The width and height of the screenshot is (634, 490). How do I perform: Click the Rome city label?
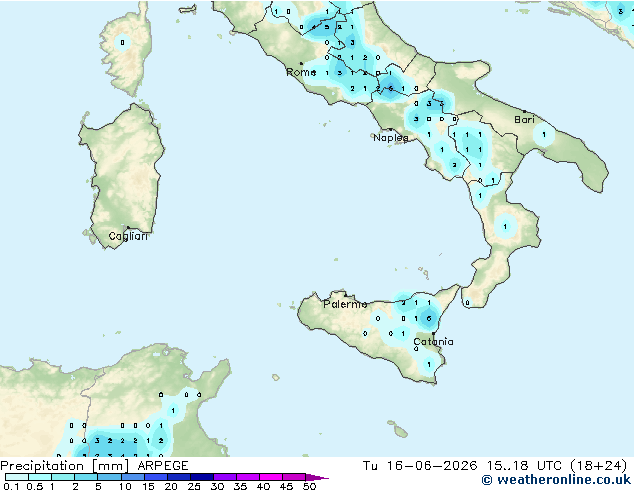tap(301, 72)
